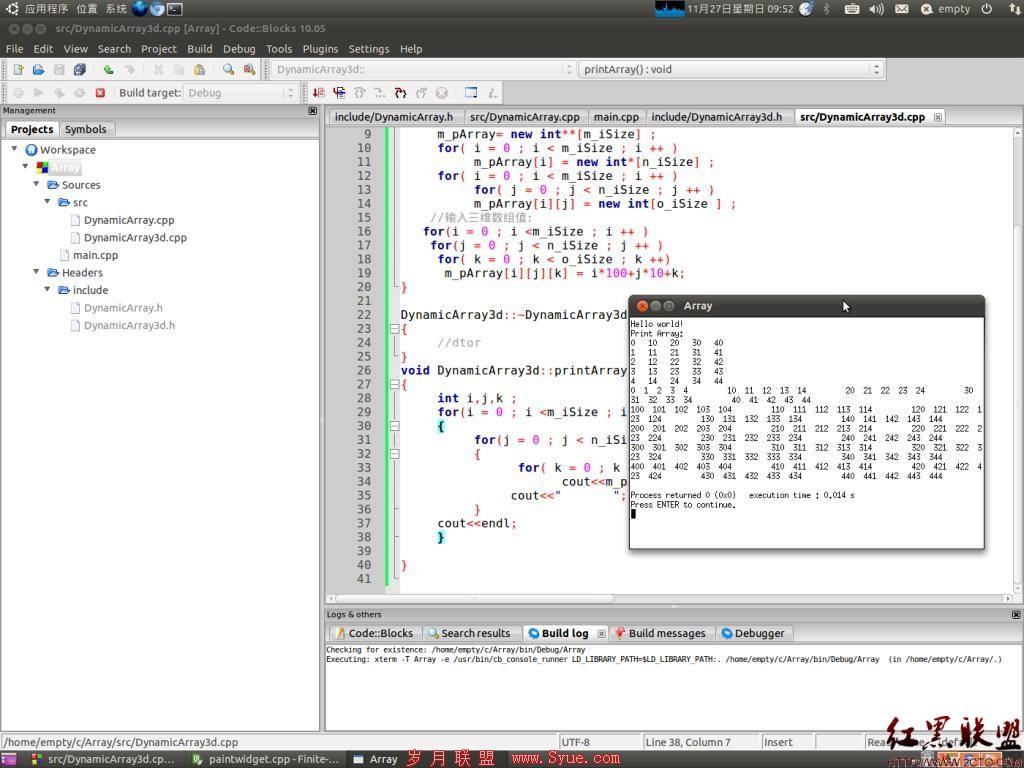Open the printArray() : void function dropdown

point(731,69)
